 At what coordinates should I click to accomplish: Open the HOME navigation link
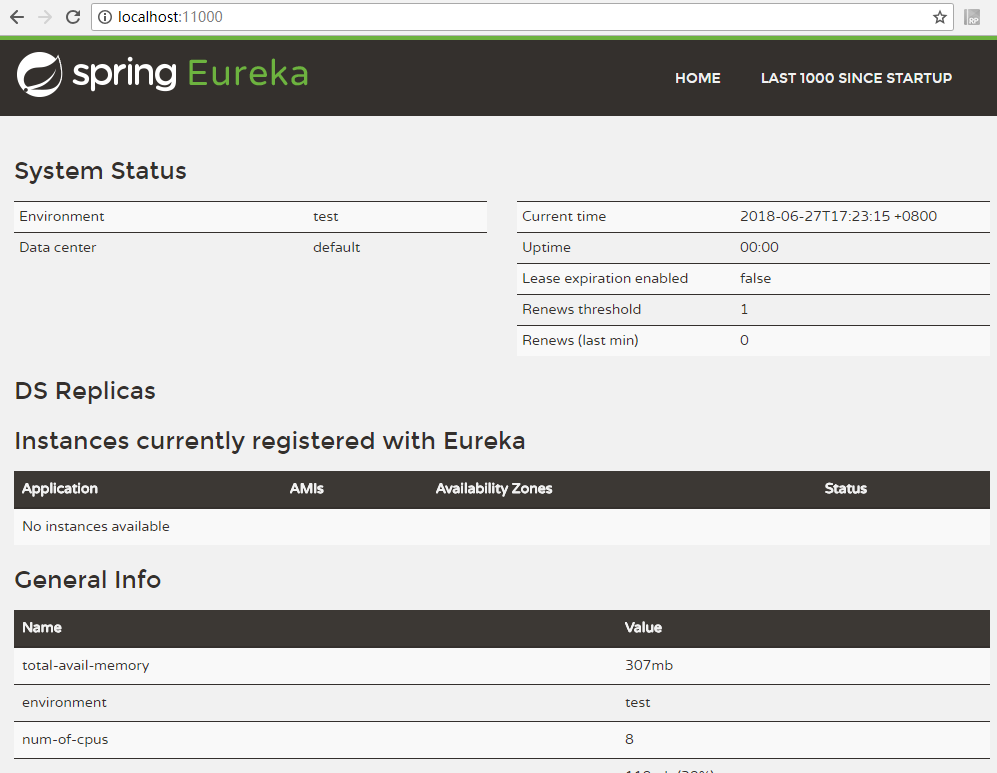tap(698, 78)
